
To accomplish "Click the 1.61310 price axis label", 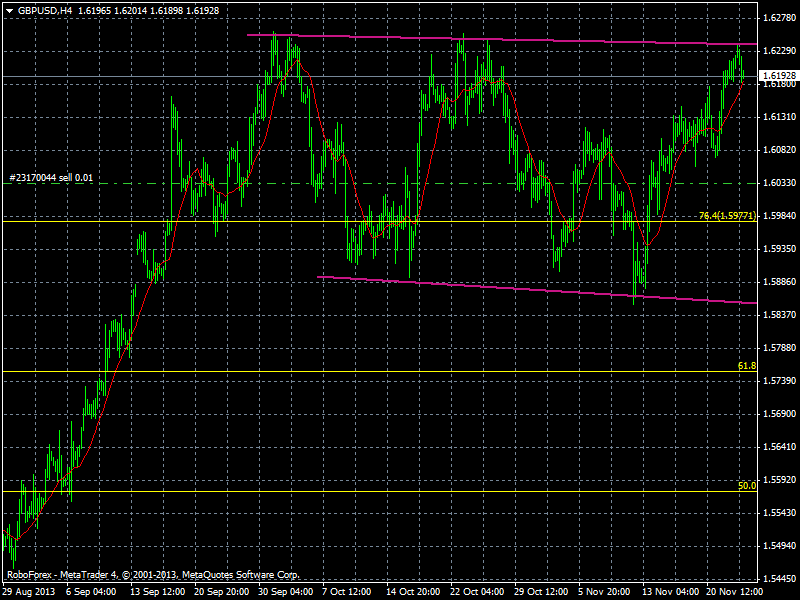I will click(x=779, y=117).
